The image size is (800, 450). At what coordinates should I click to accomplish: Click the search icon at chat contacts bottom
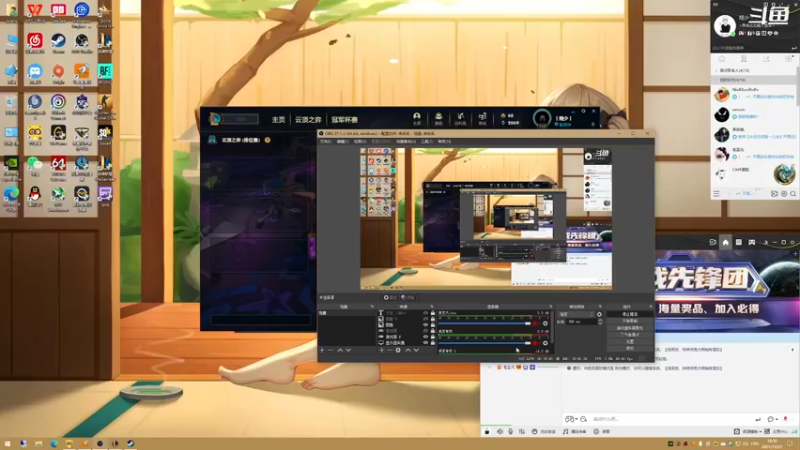click(x=793, y=194)
